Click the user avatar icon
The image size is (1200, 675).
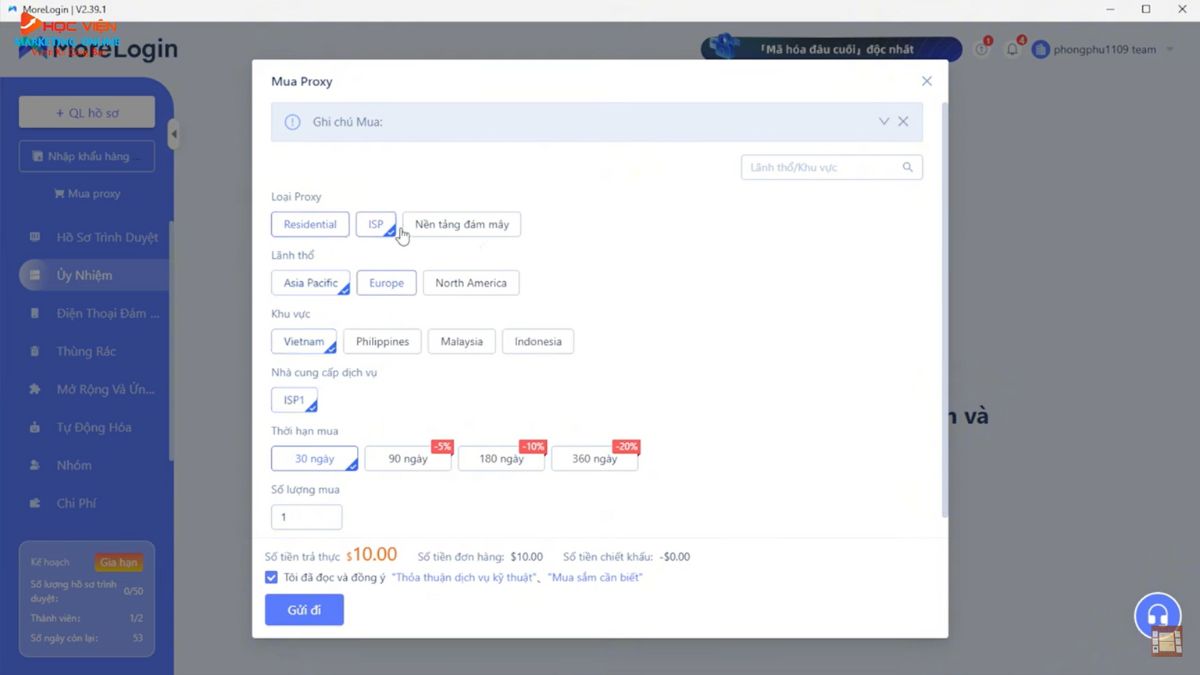coord(1041,49)
